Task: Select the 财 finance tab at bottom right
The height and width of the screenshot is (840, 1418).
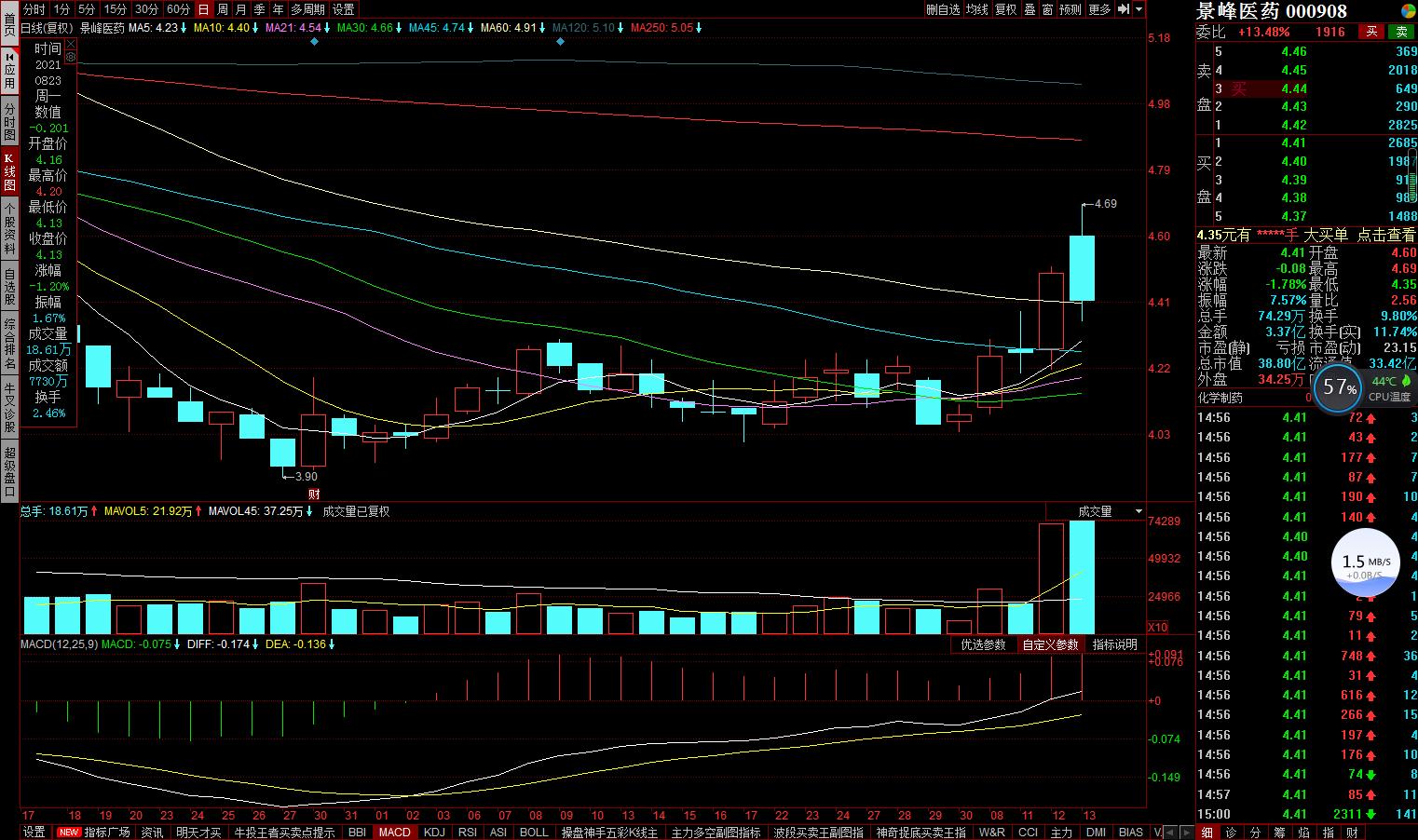Action: click(x=1352, y=833)
